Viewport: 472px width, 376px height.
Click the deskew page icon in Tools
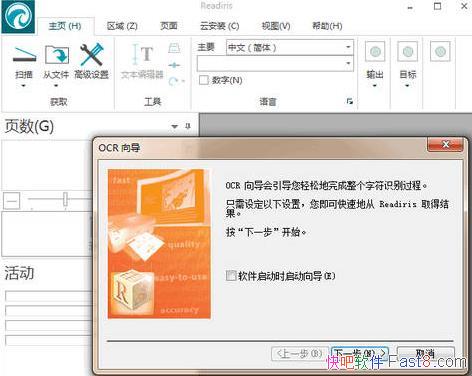coord(174,48)
